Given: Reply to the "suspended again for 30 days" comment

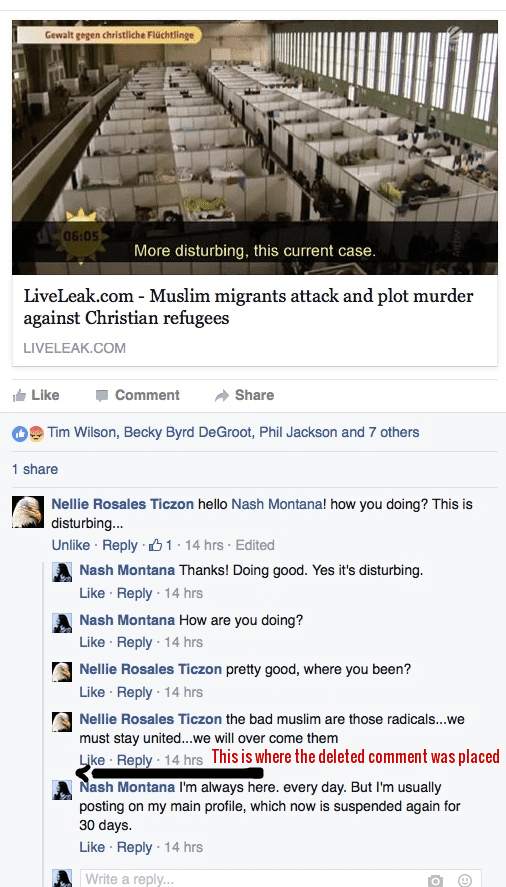Looking at the screenshot, I should point(135,847).
